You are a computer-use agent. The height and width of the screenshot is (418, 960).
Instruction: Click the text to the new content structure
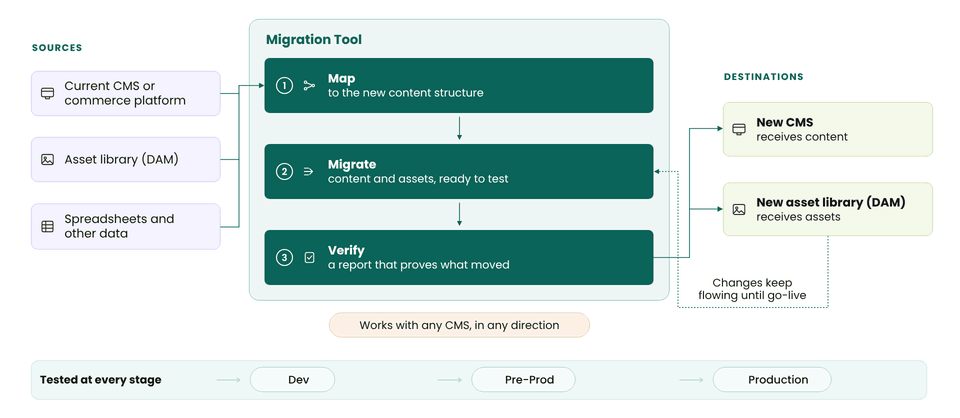pyautogui.click(x=406, y=93)
